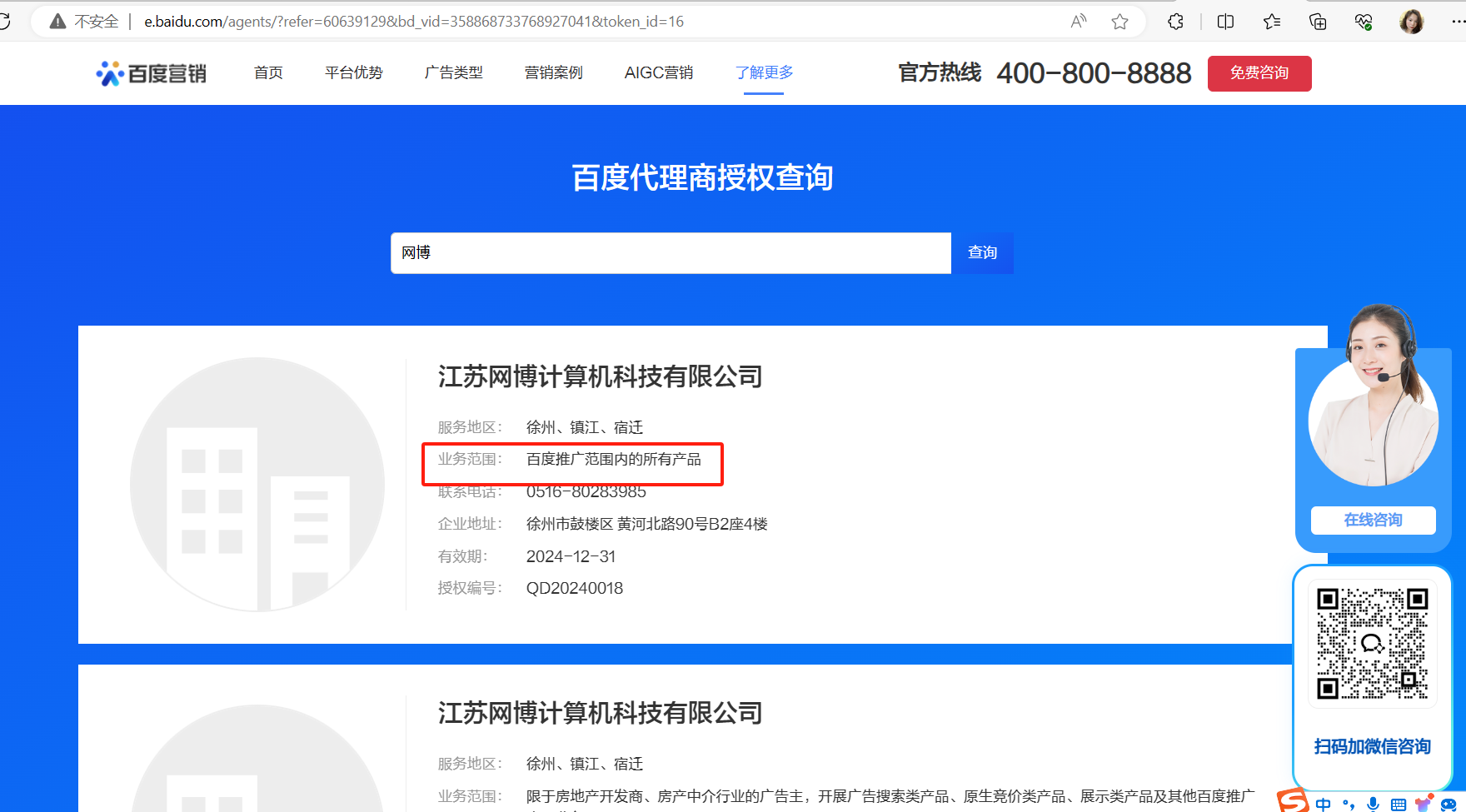
Task: Click the 查询 search button
Action: (983, 252)
